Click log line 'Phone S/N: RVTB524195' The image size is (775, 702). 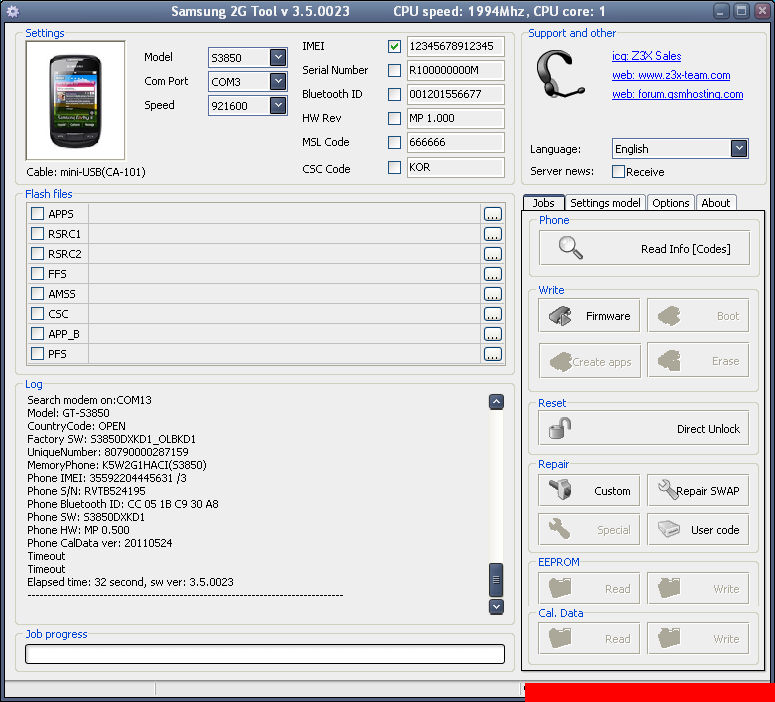pos(86,491)
